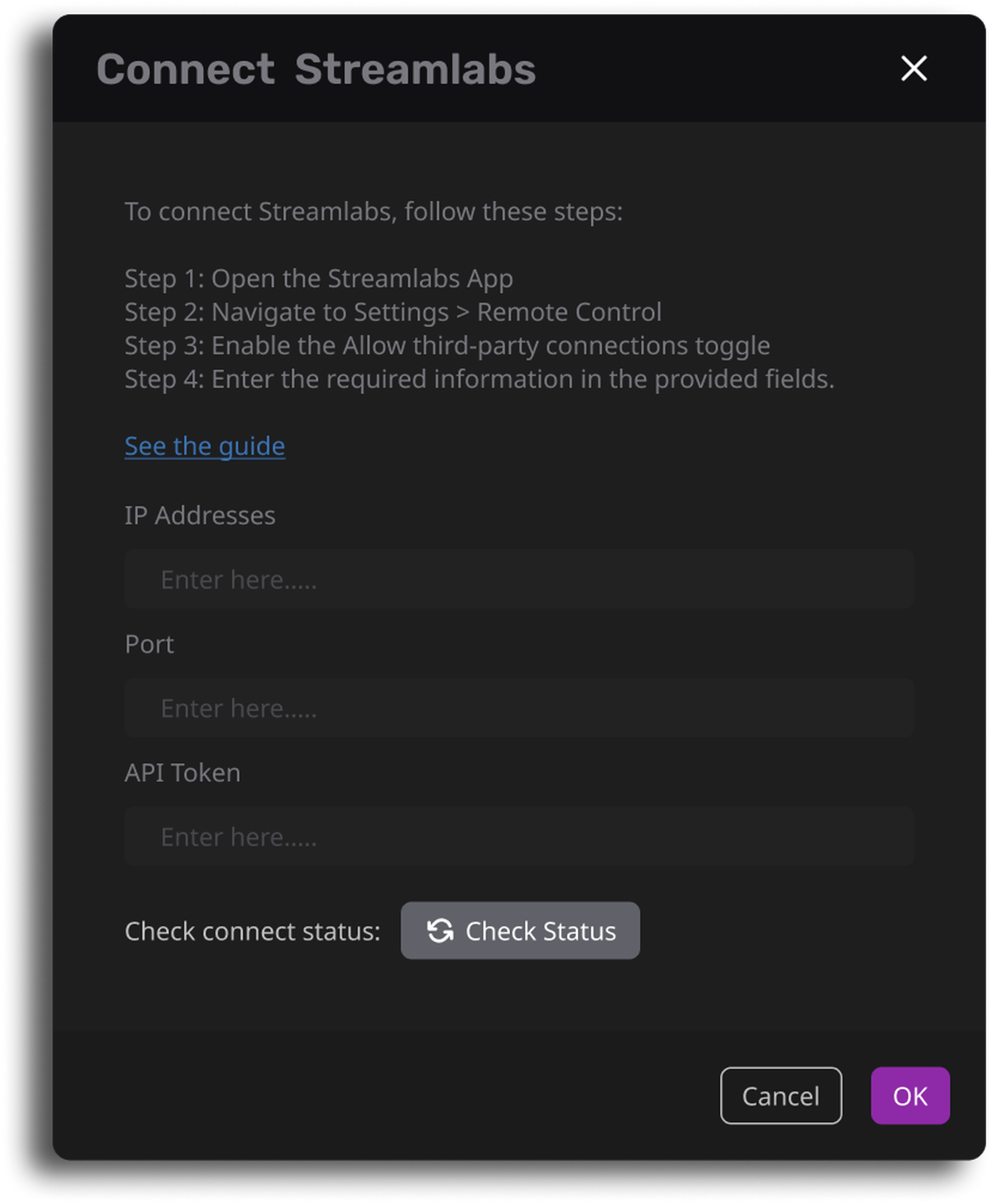992x1204 pixels.
Task: Click the Port label text
Action: point(150,644)
